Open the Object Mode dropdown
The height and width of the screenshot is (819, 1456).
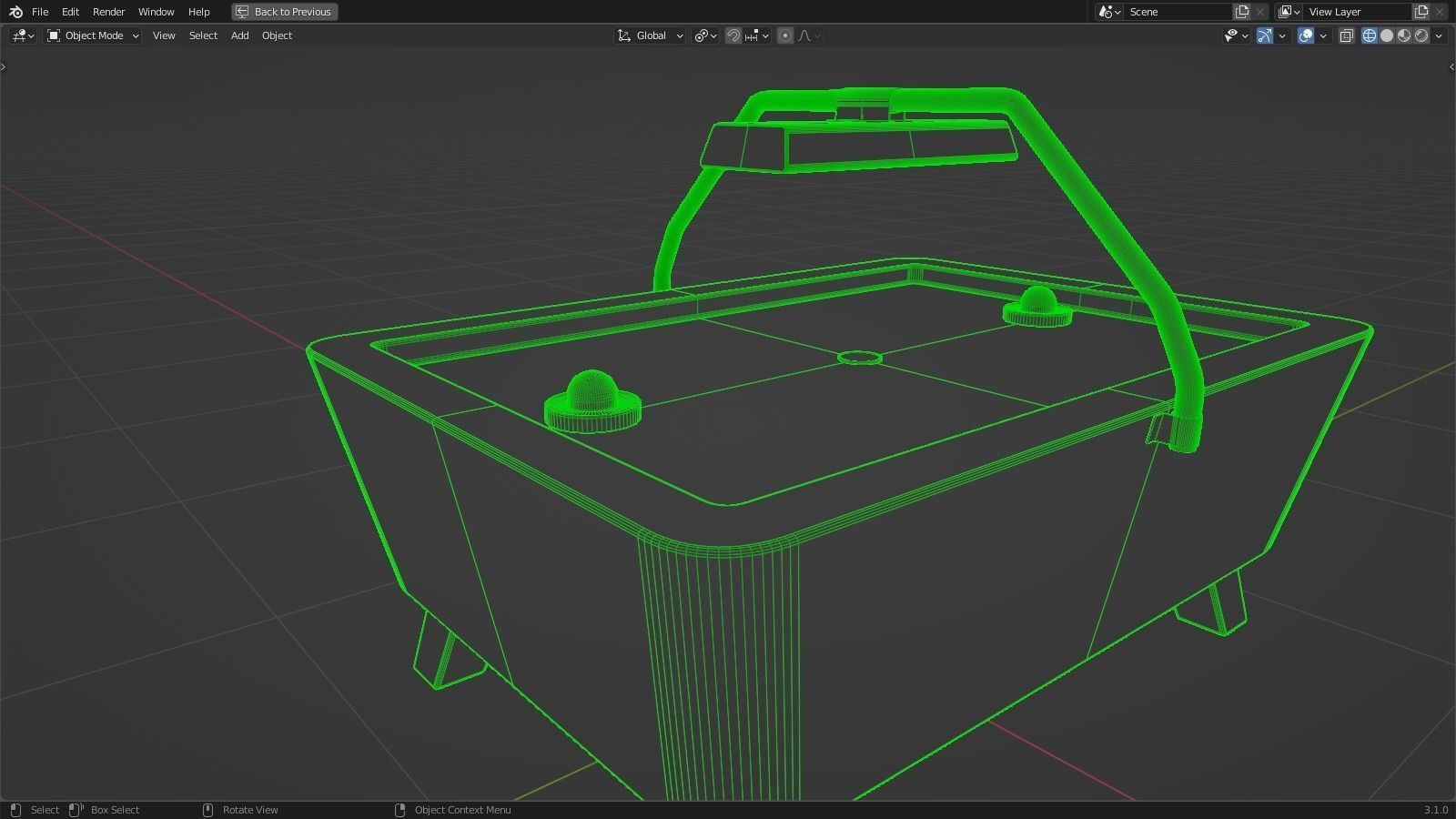91,35
